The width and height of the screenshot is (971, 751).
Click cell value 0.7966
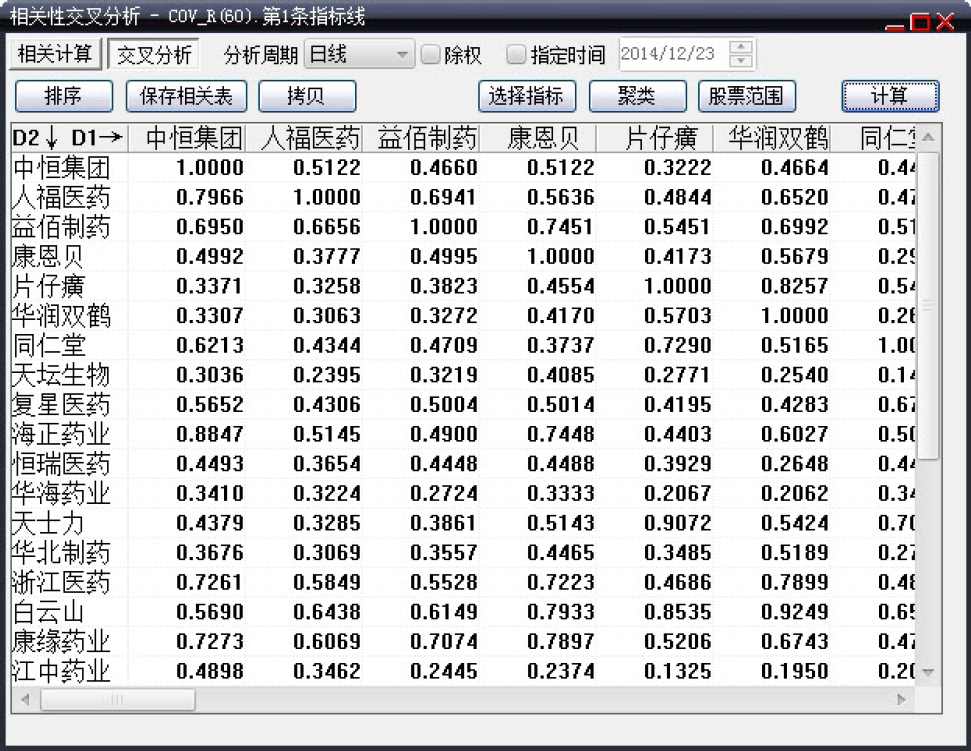(x=210, y=198)
